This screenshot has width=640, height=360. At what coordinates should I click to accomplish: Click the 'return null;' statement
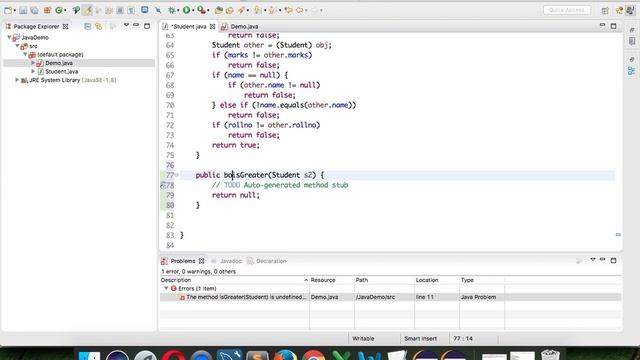[236, 195]
